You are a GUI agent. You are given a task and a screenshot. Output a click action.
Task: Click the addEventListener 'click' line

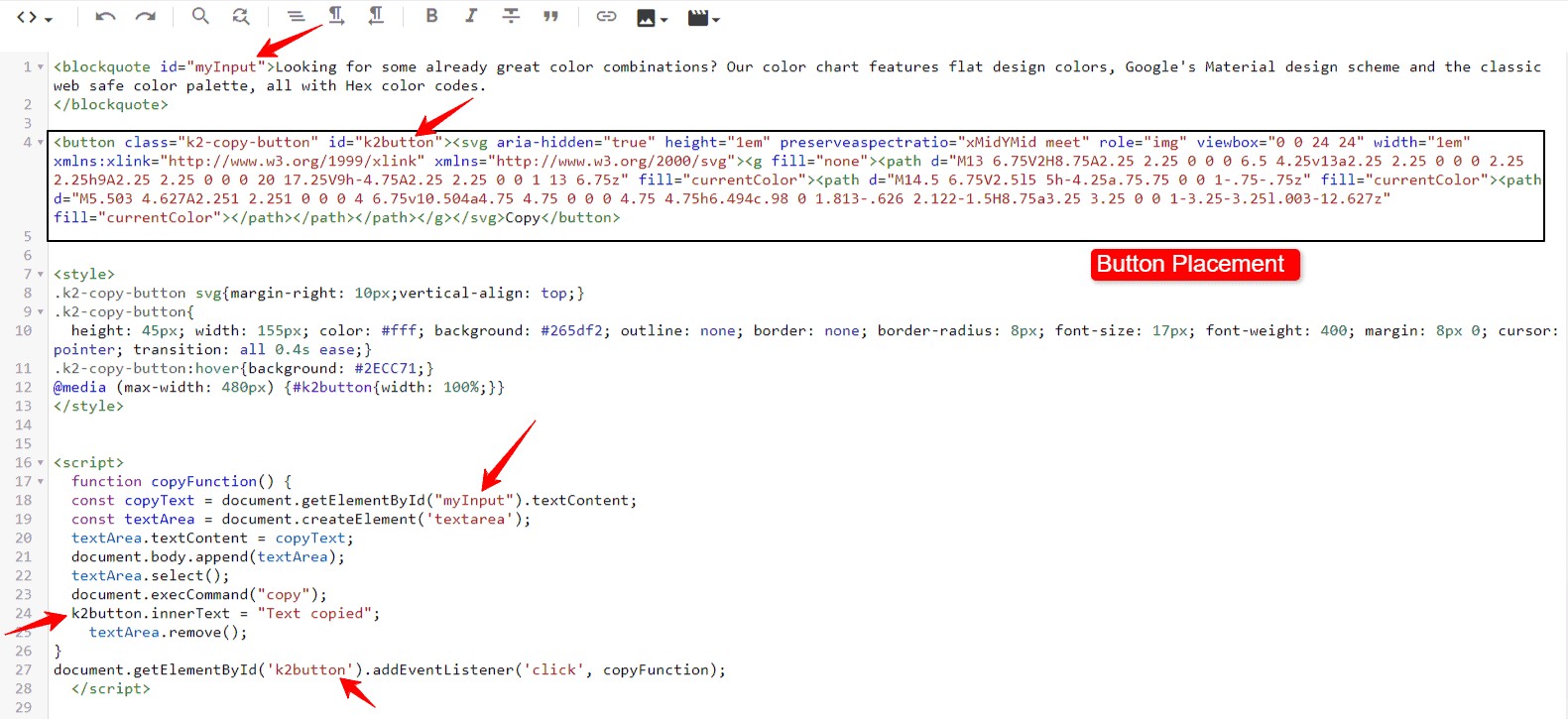(x=390, y=669)
